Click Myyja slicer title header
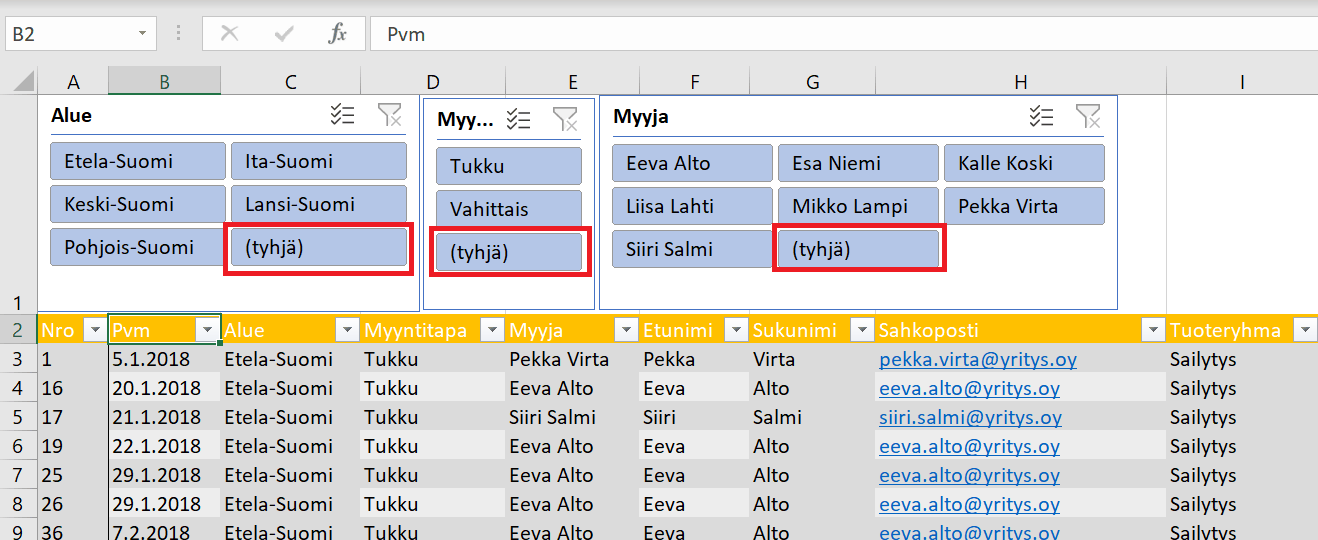 641,117
